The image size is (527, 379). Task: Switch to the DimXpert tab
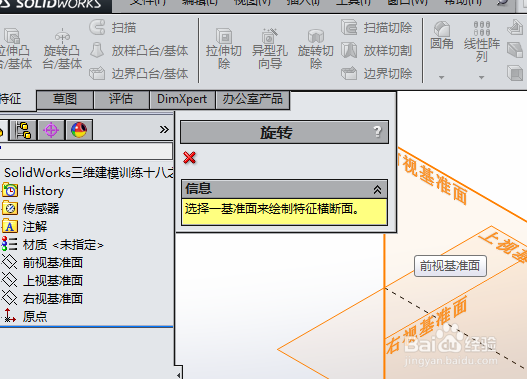(x=182, y=99)
